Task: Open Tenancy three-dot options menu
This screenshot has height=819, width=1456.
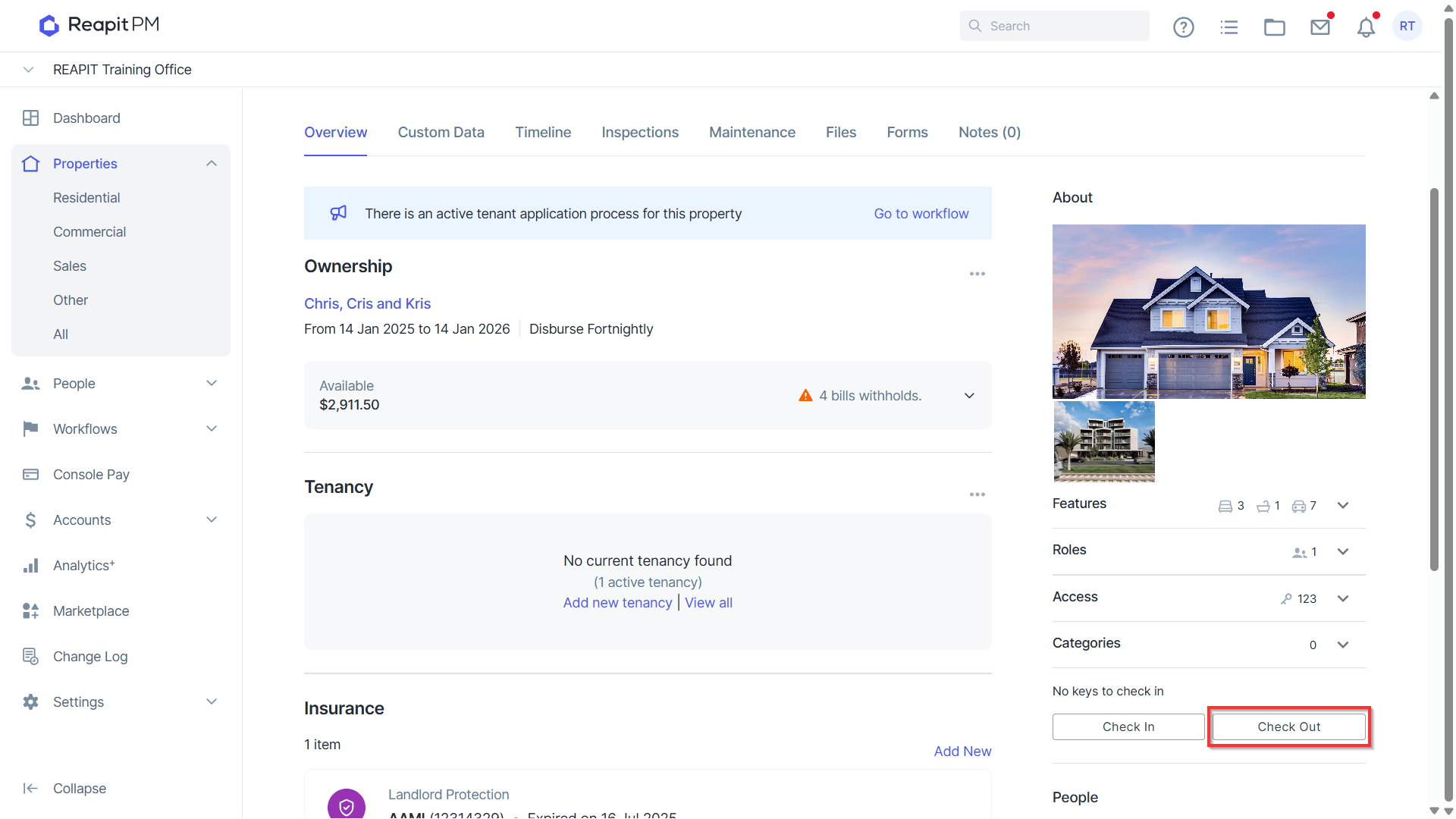Action: pos(977,494)
